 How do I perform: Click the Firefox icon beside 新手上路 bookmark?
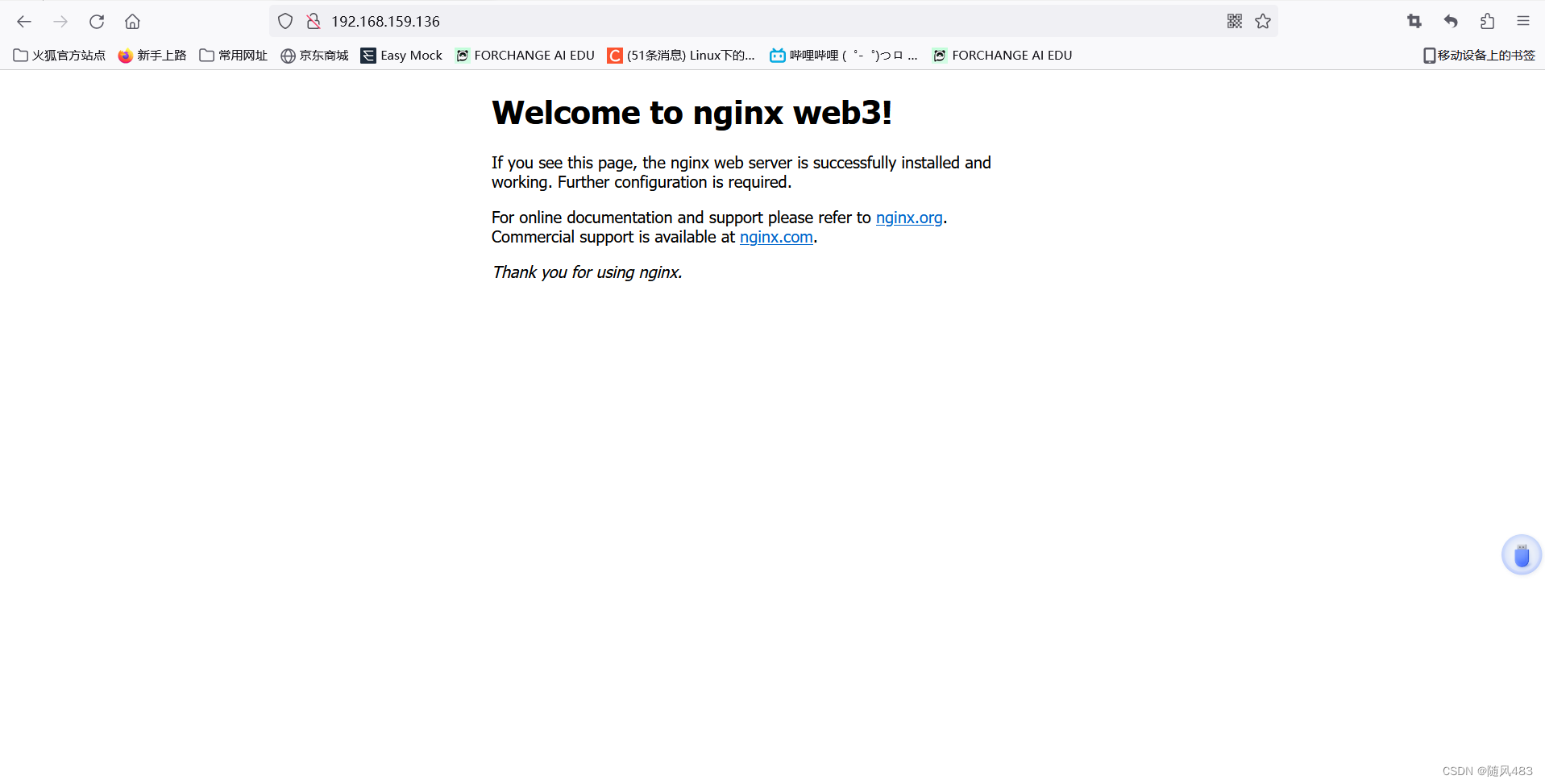tap(125, 56)
